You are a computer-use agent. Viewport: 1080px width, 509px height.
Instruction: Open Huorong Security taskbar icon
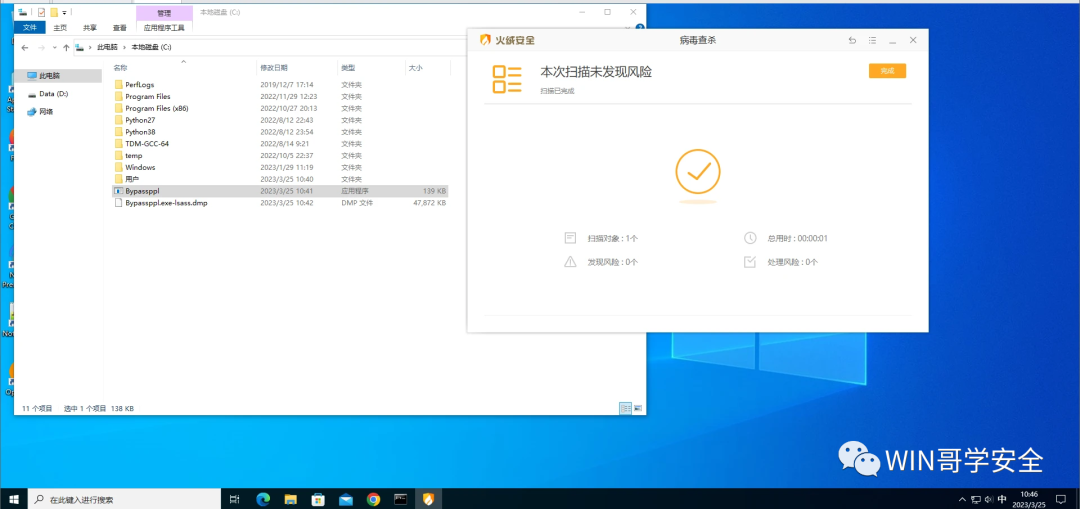(428, 499)
